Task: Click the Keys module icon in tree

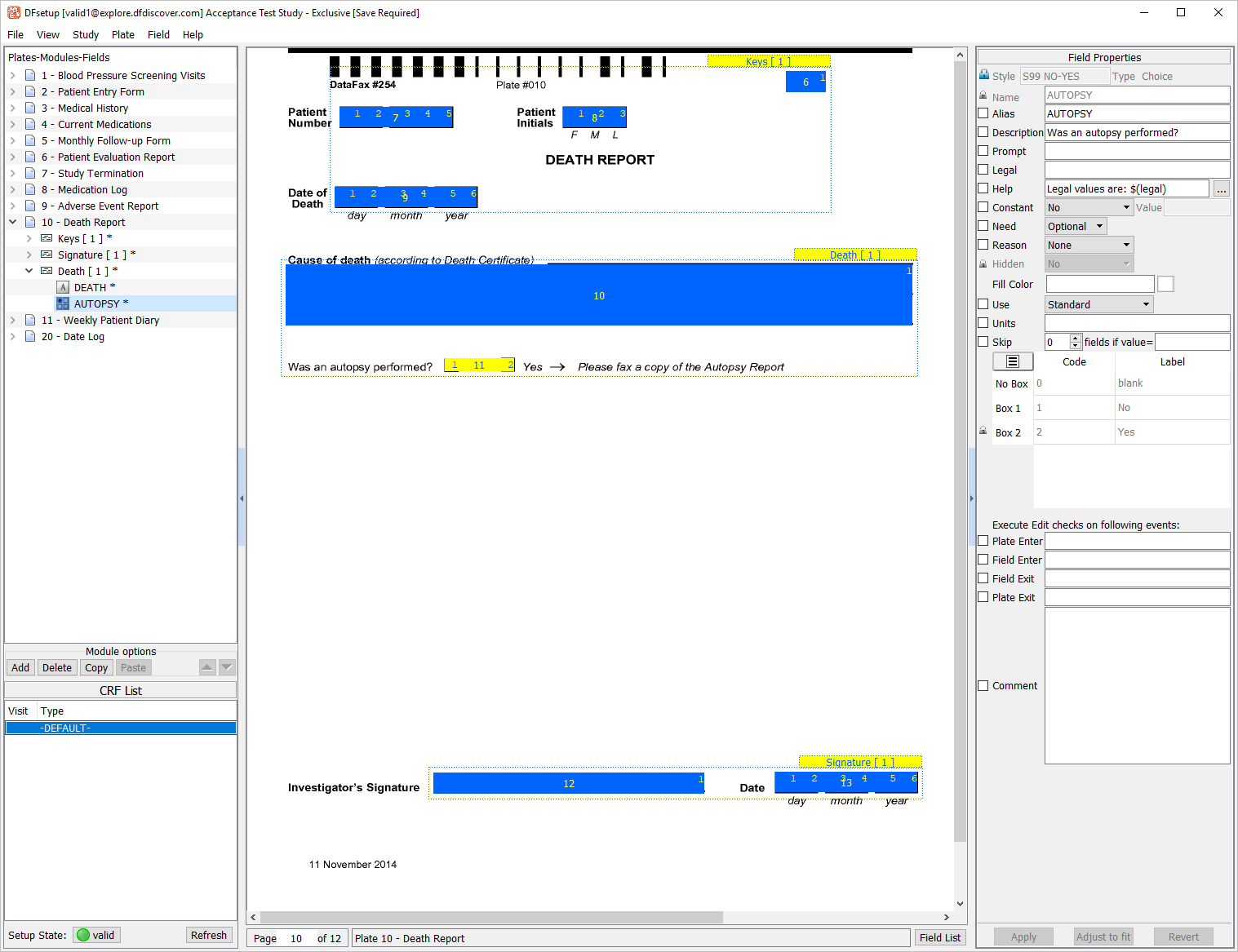Action: point(47,238)
